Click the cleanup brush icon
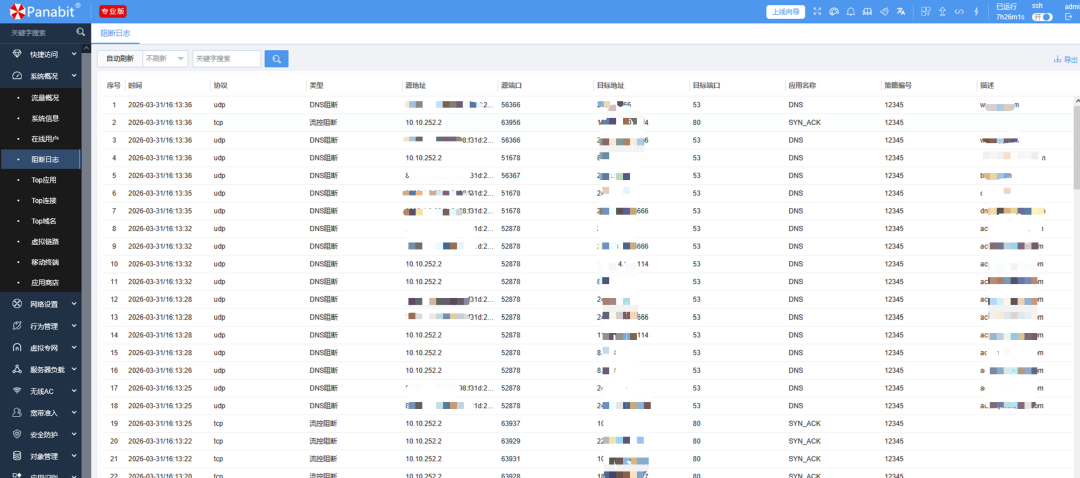This screenshot has height=478, width=1080. coord(884,12)
